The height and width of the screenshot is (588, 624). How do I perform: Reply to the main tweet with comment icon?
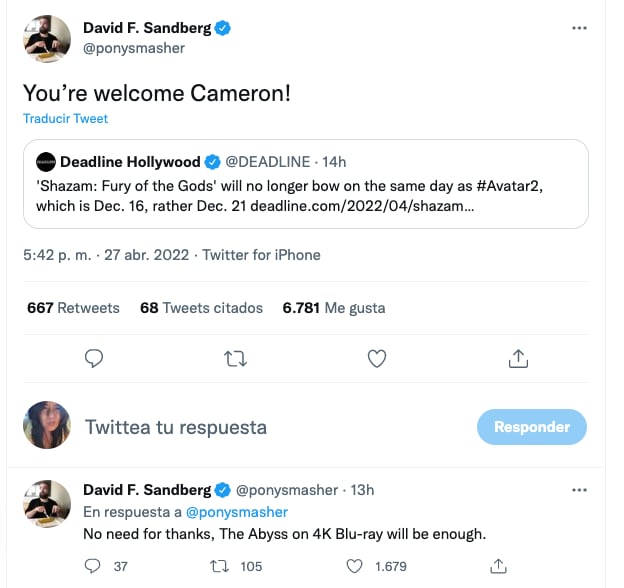coord(95,358)
